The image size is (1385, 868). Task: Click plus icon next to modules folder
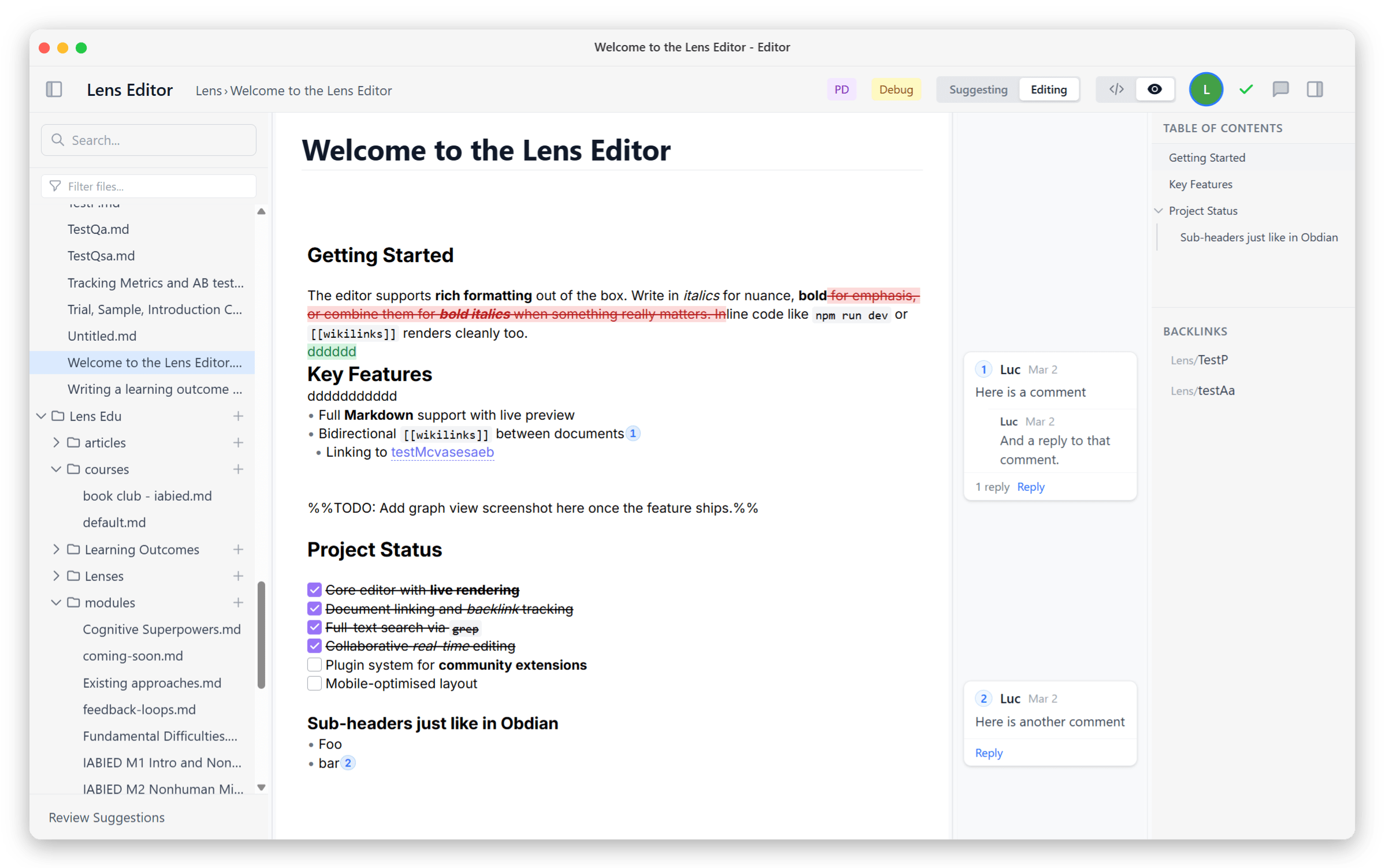(x=238, y=603)
